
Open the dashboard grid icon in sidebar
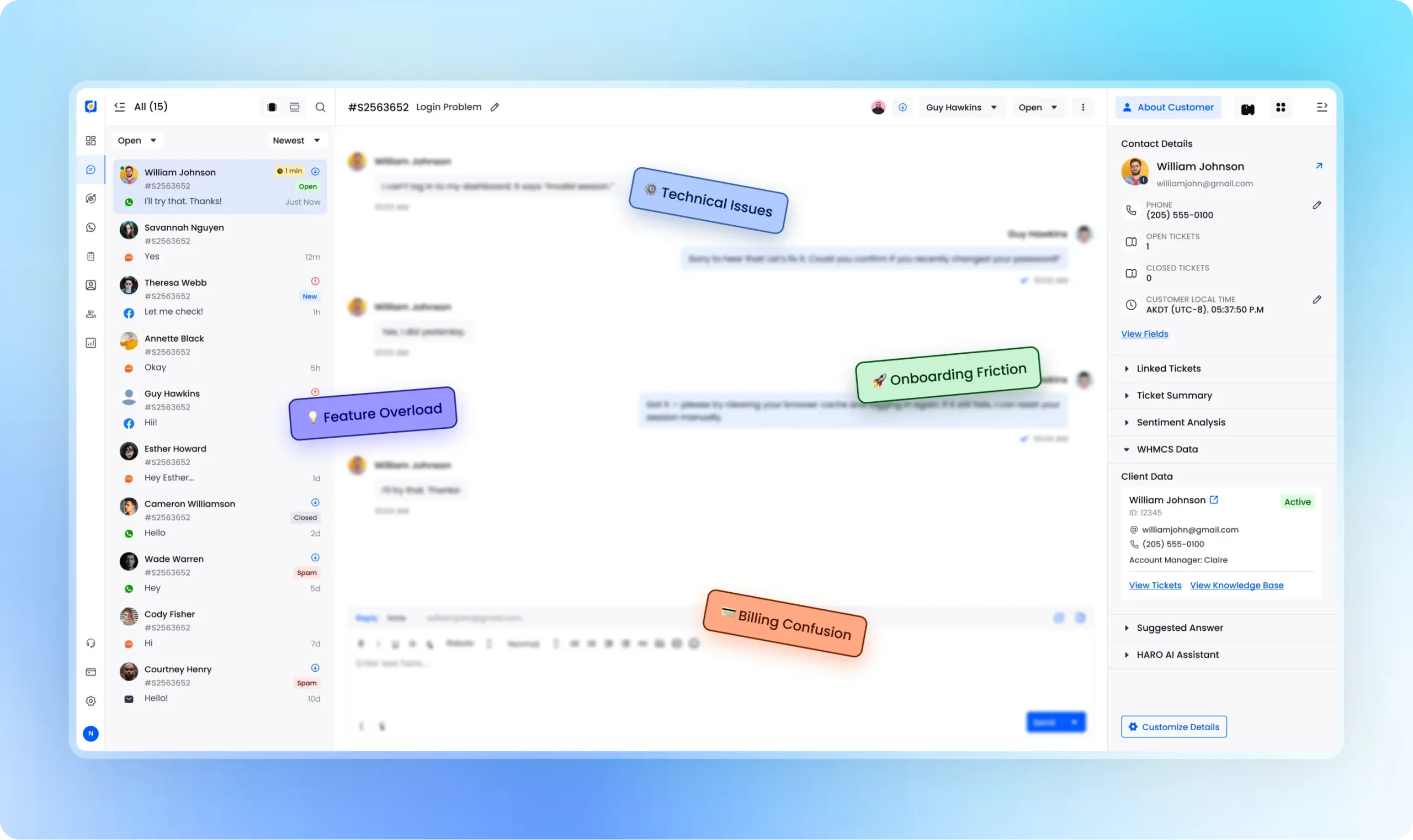click(x=91, y=140)
